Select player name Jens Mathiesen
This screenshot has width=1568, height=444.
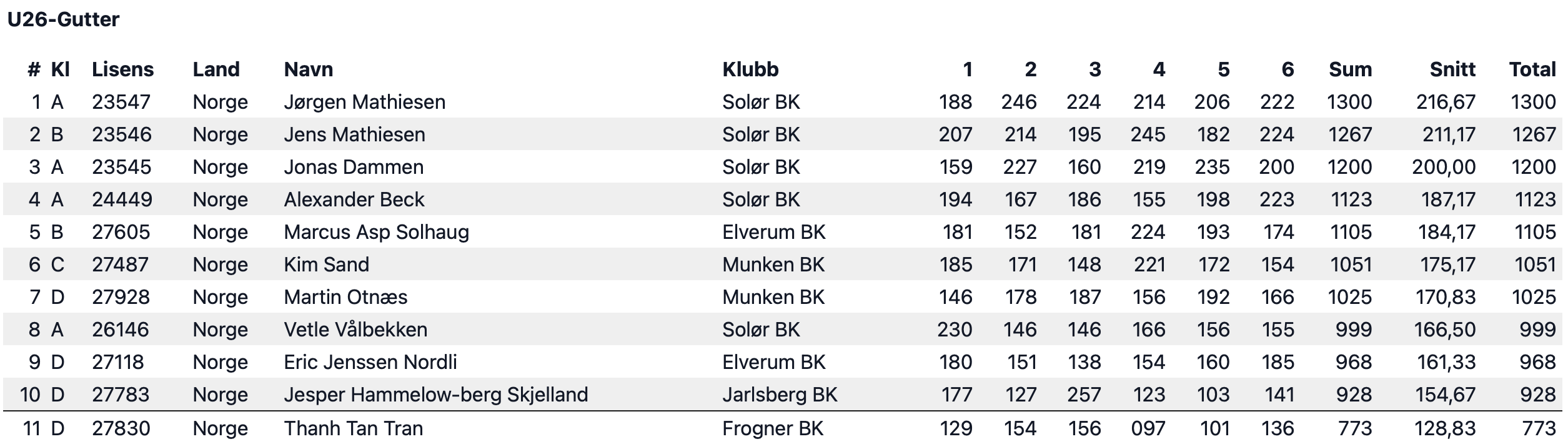point(354,134)
